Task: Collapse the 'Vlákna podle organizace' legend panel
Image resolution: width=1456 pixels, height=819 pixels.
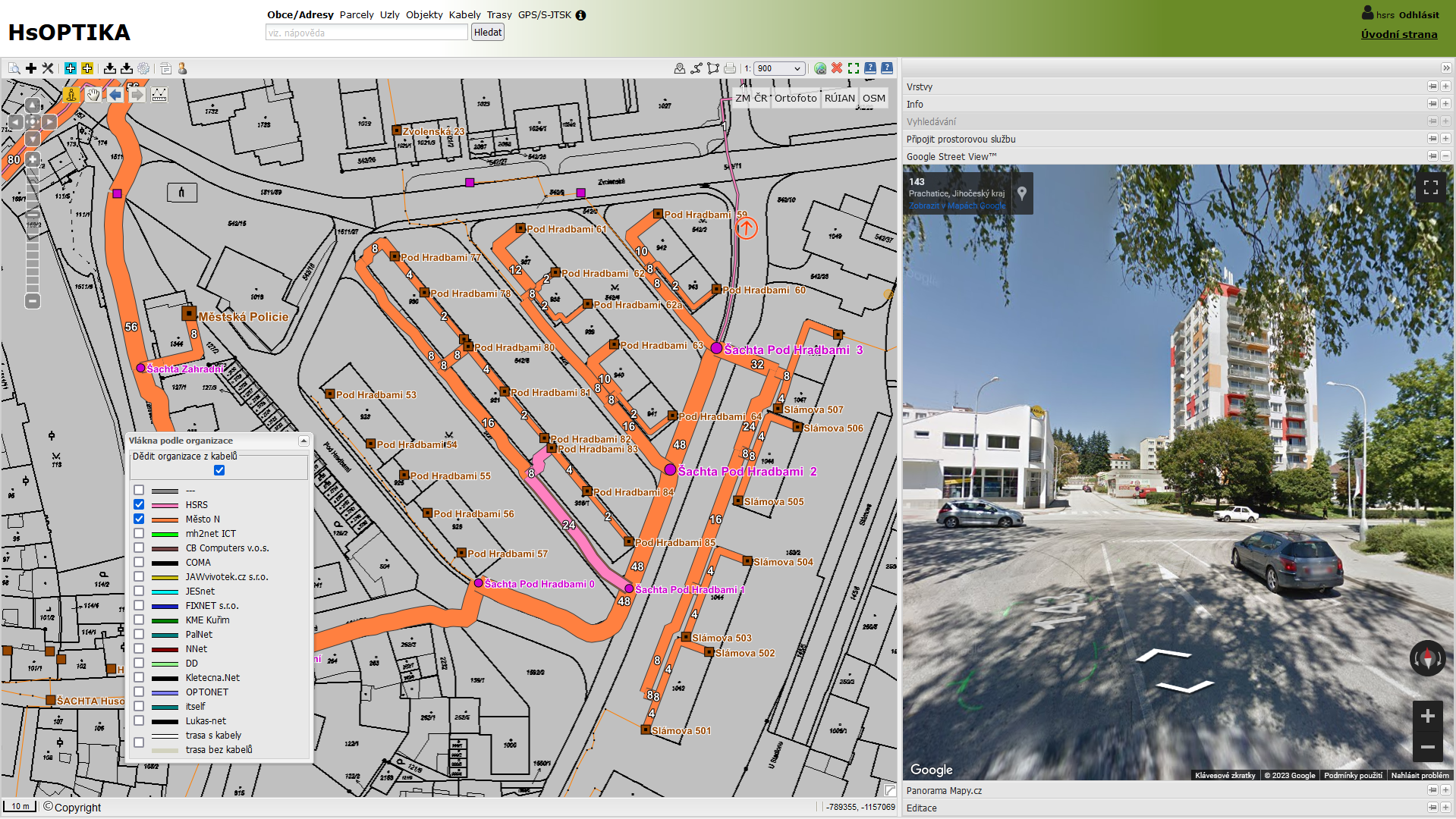Action: [x=303, y=441]
